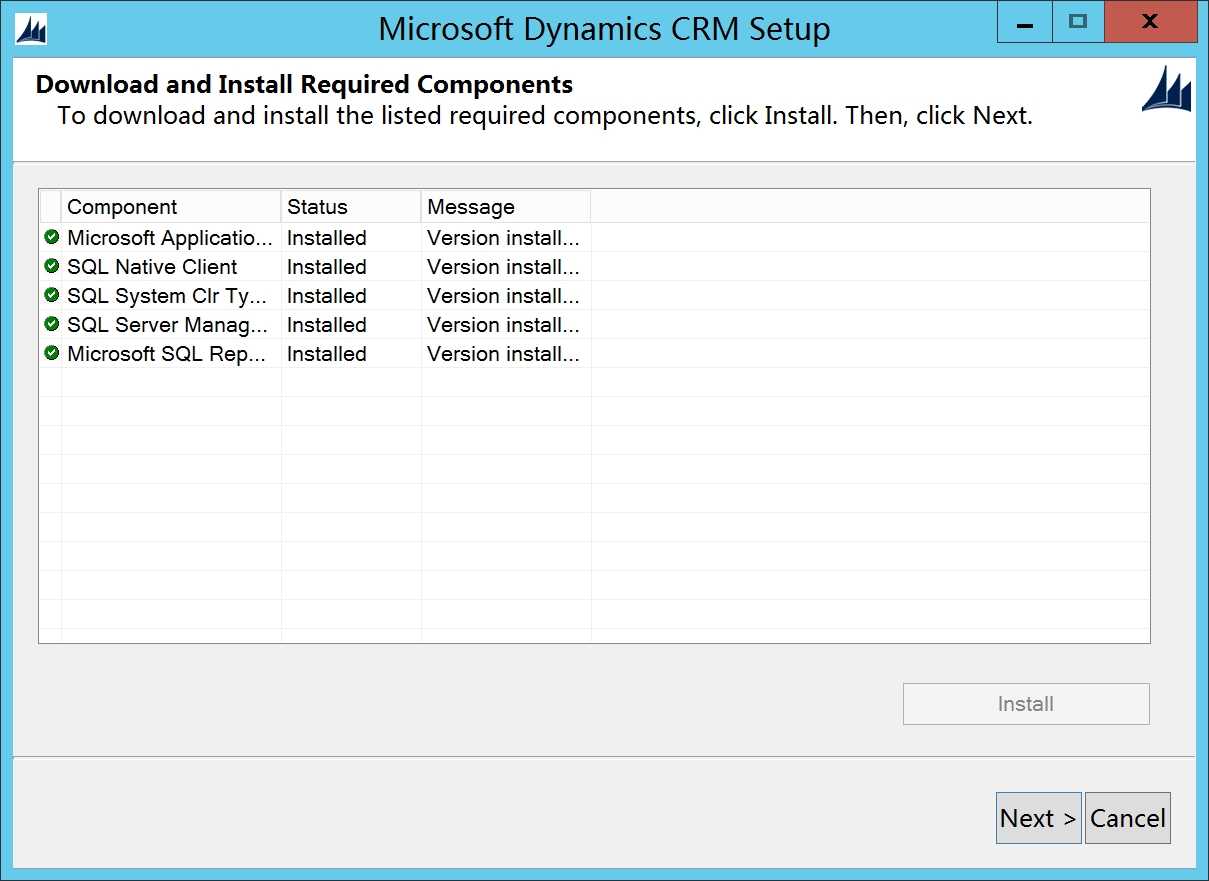Click the green check icon beside SQL System Clr Ty...
Image resolution: width=1209 pixels, height=881 pixels.
click(51, 296)
